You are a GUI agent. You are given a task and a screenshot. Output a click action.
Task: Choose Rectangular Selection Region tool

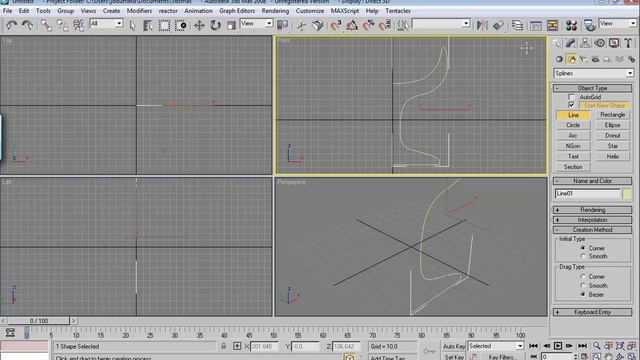[x=164, y=25]
